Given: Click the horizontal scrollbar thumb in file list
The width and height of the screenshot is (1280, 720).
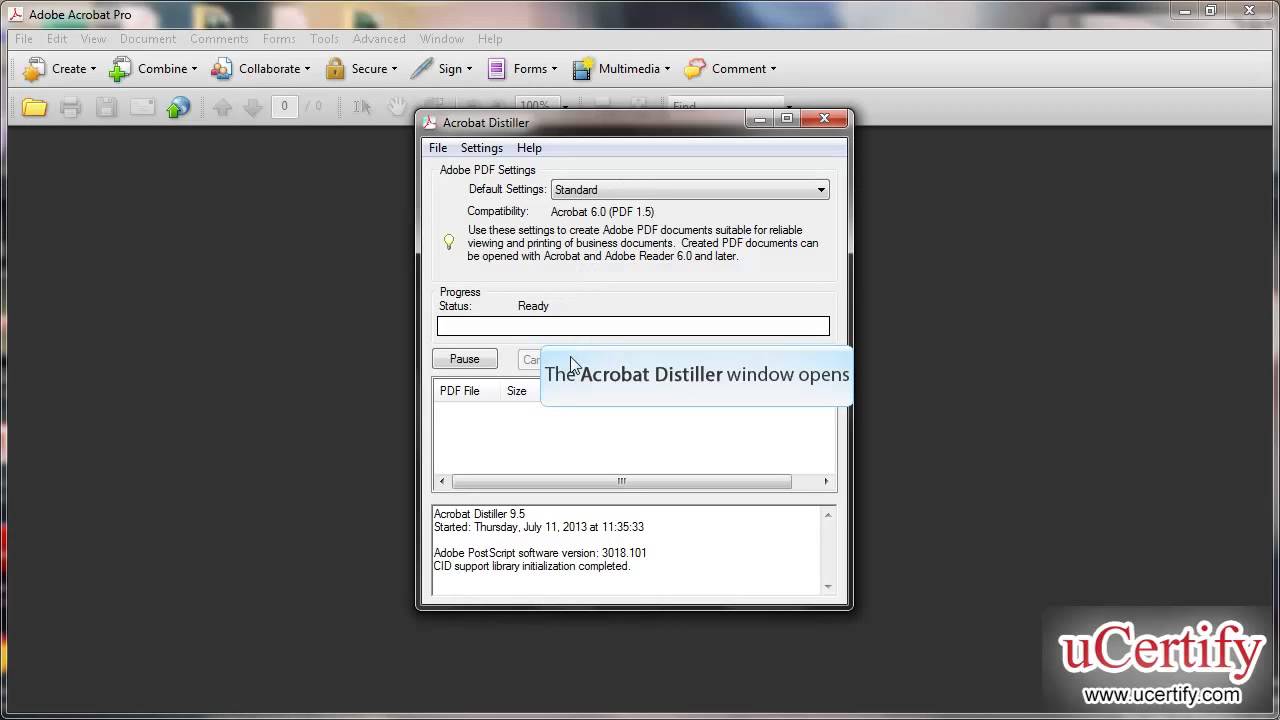Looking at the screenshot, I should [x=621, y=481].
